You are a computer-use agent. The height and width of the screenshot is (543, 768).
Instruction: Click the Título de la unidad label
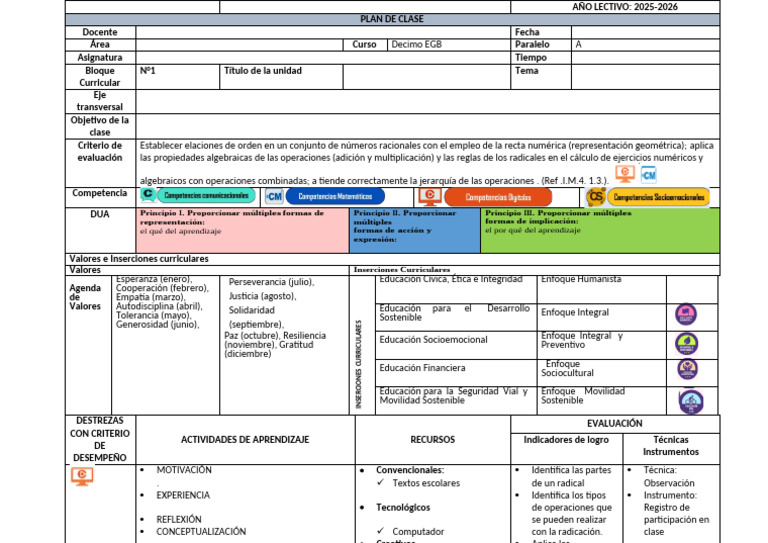tap(263, 71)
